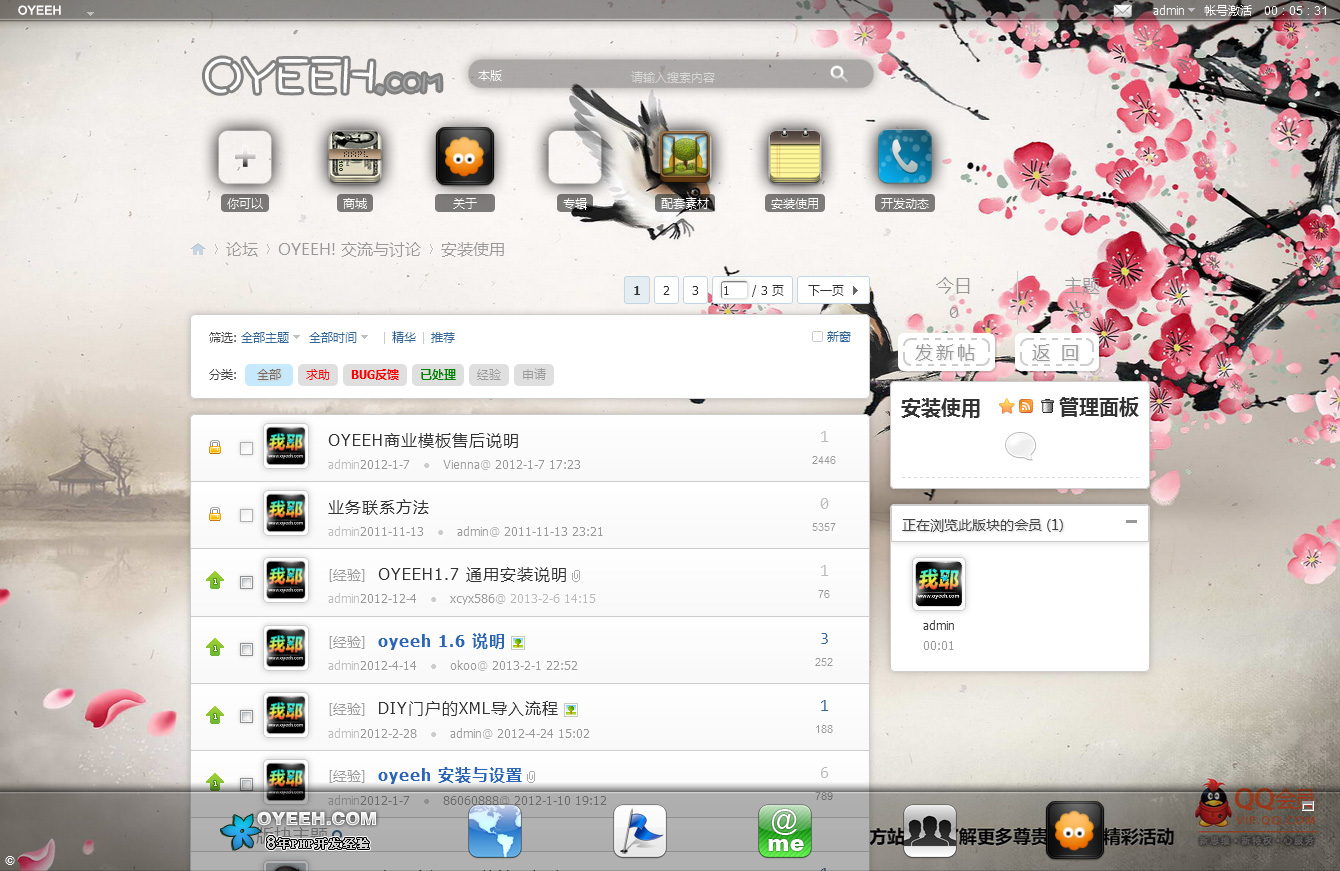Go to page 3
1340x871 pixels.
pyautogui.click(x=695, y=290)
